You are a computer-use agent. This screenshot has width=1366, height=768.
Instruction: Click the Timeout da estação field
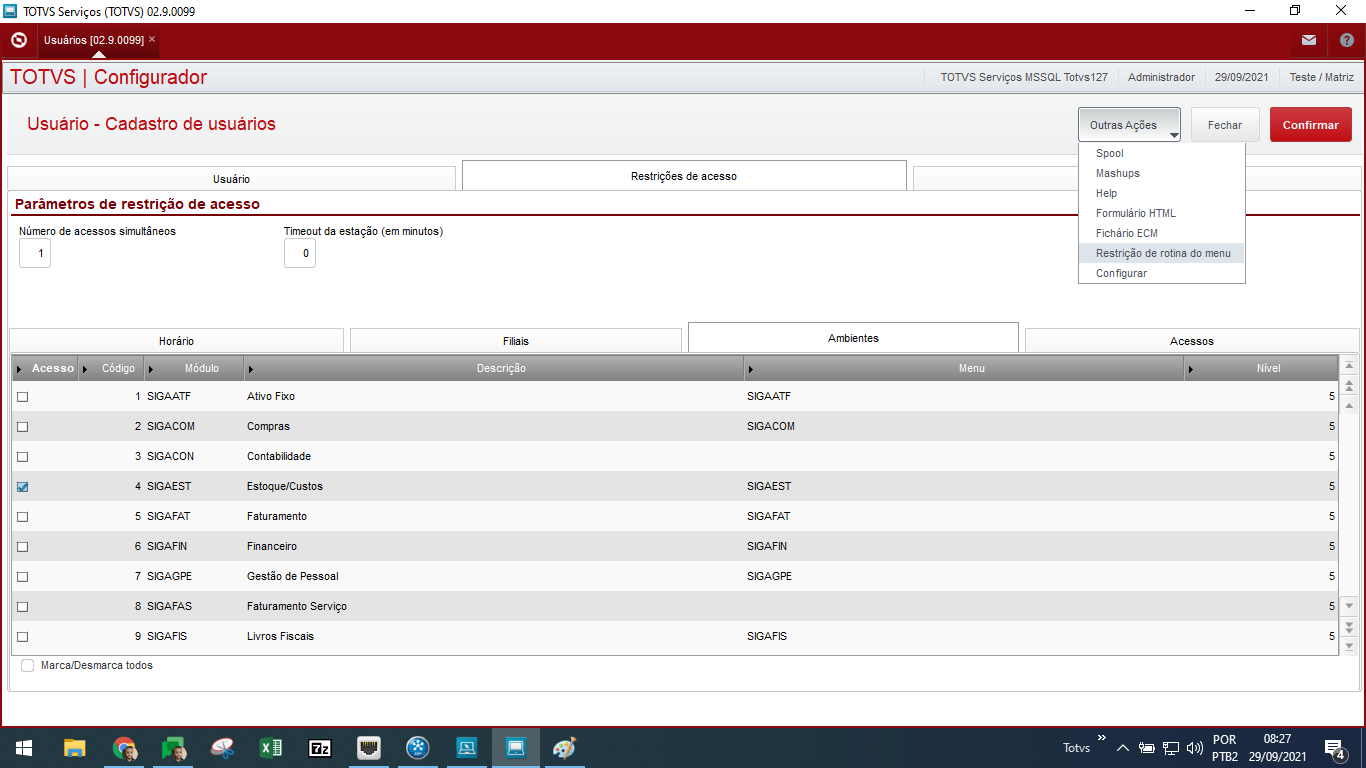point(300,254)
